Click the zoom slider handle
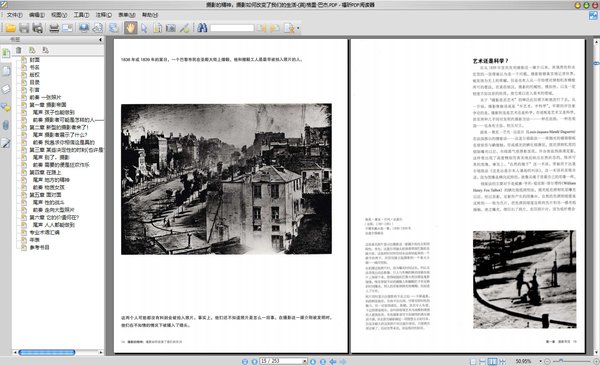The width and height of the screenshot is (600, 366). pyautogui.click(x=561, y=361)
